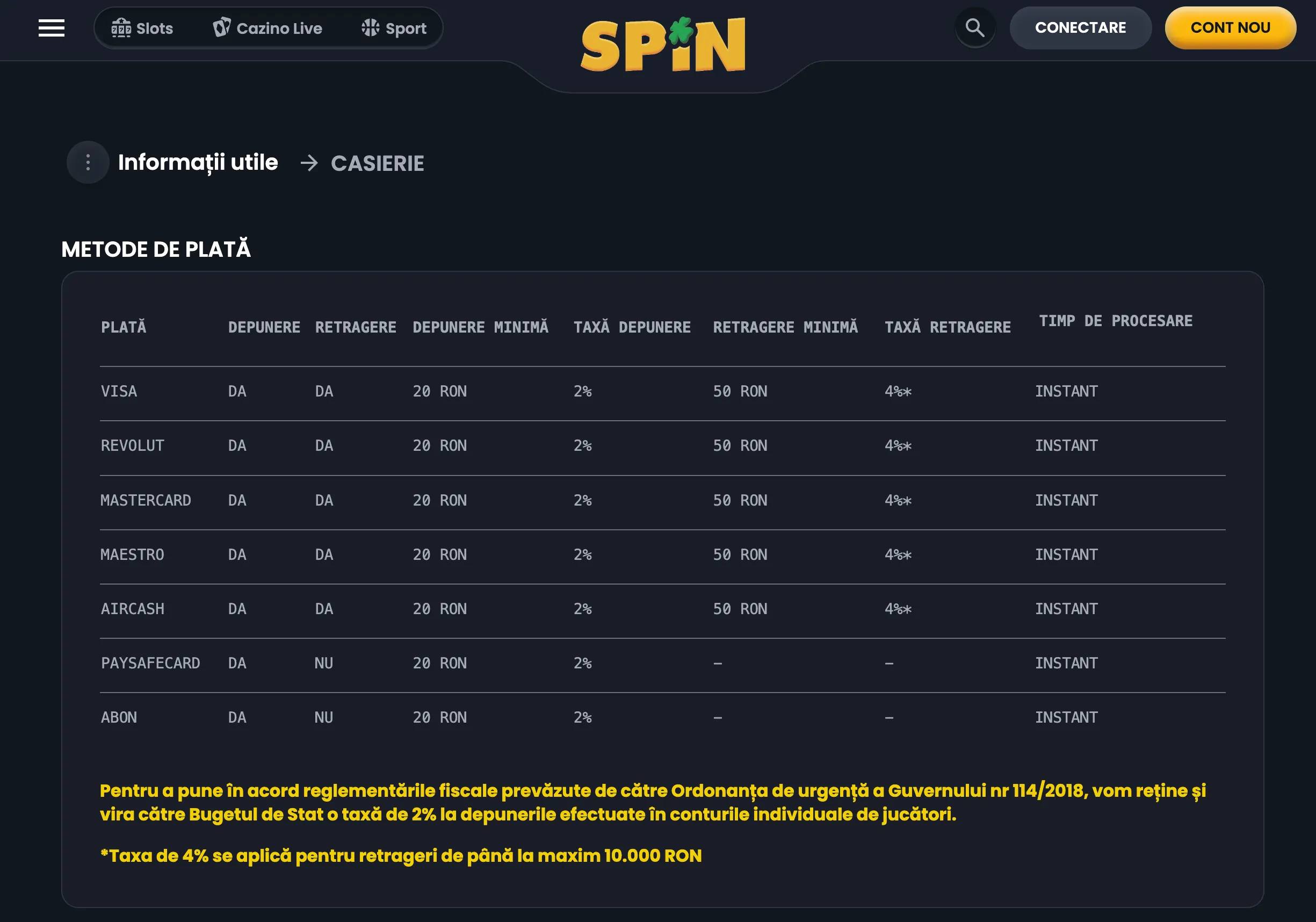Select the Slots section icon
The width and height of the screenshot is (1316, 922).
pyautogui.click(x=122, y=27)
